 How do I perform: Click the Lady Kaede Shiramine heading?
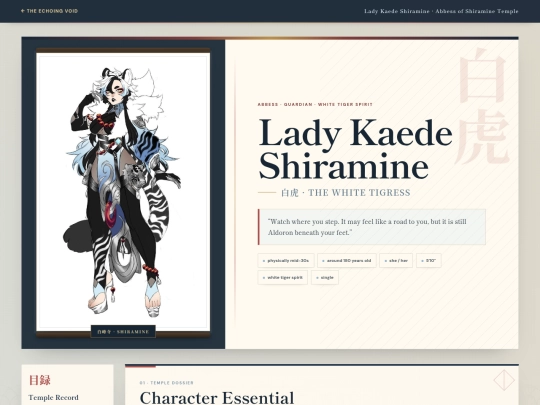coord(355,149)
